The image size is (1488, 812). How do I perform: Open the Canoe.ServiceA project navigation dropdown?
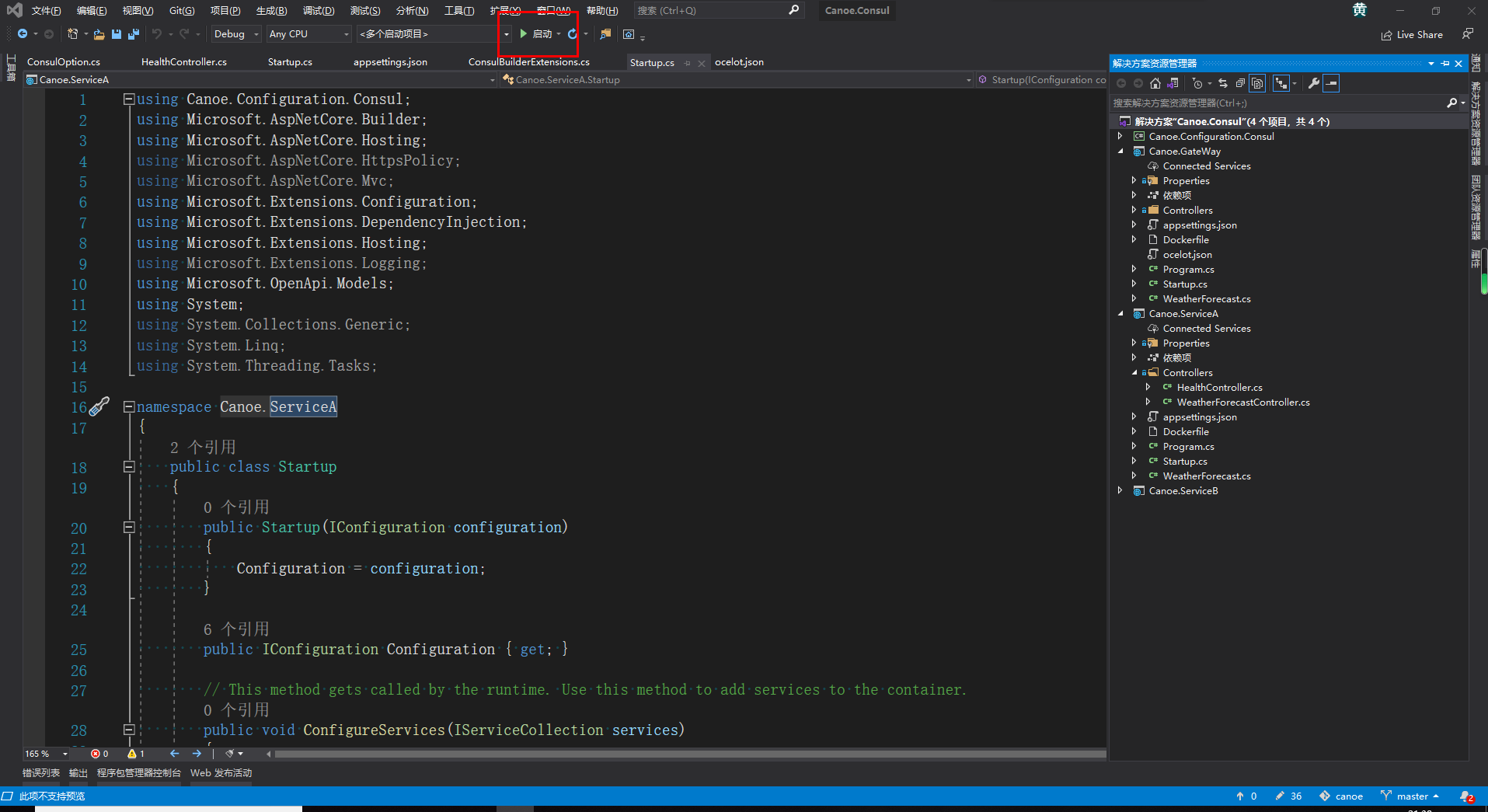(x=260, y=80)
